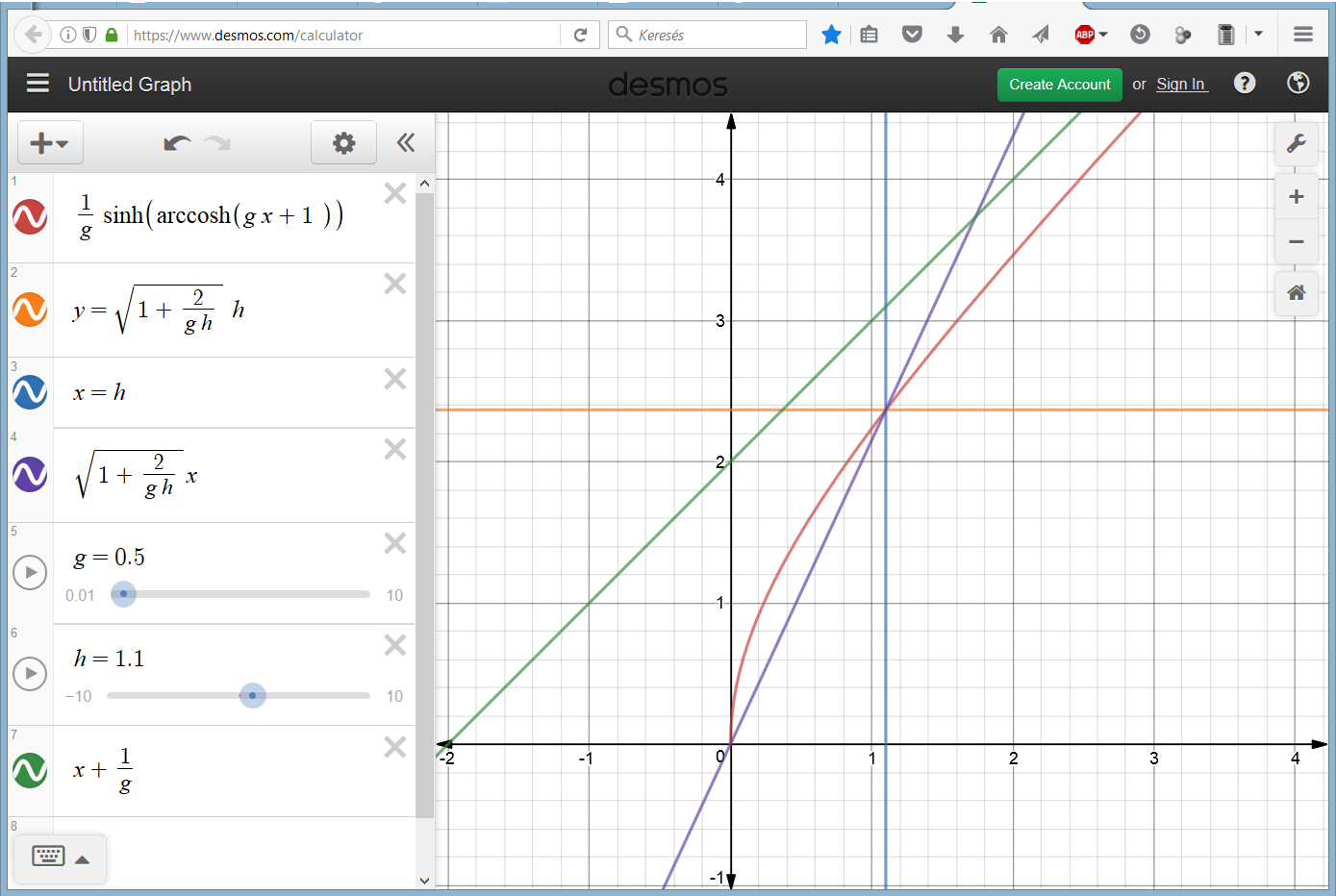This screenshot has height=896, width=1336.
Task: Undo the last expression edit
Action: [177, 144]
